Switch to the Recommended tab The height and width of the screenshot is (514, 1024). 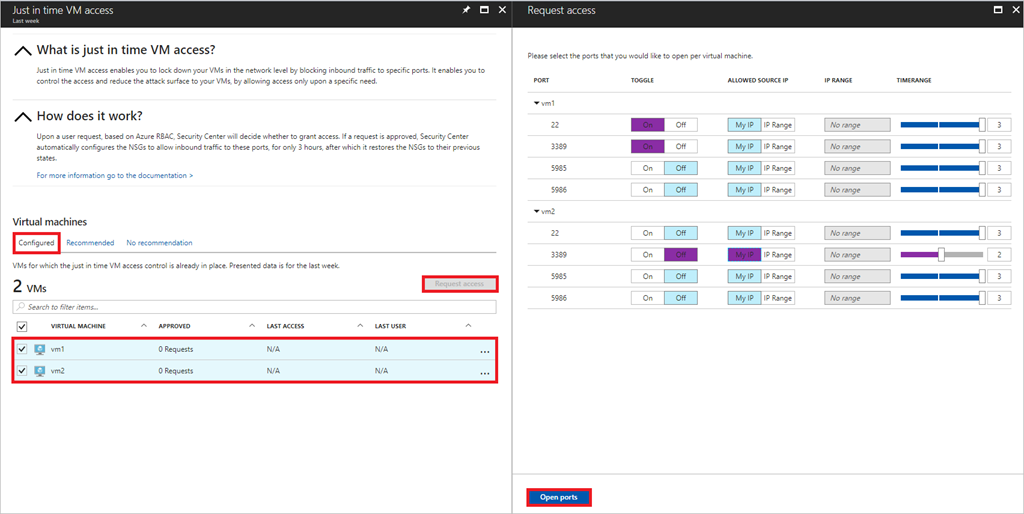(x=90, y=243)
